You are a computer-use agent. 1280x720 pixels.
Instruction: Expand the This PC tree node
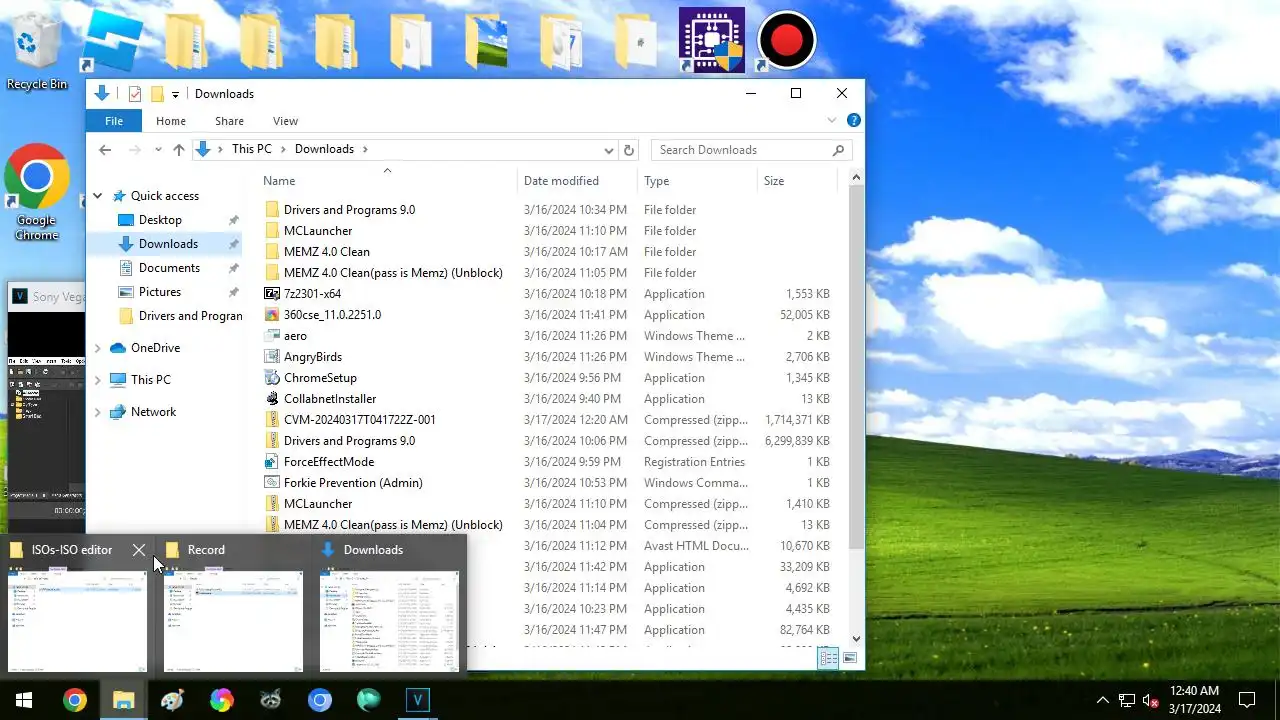[98, 380]
